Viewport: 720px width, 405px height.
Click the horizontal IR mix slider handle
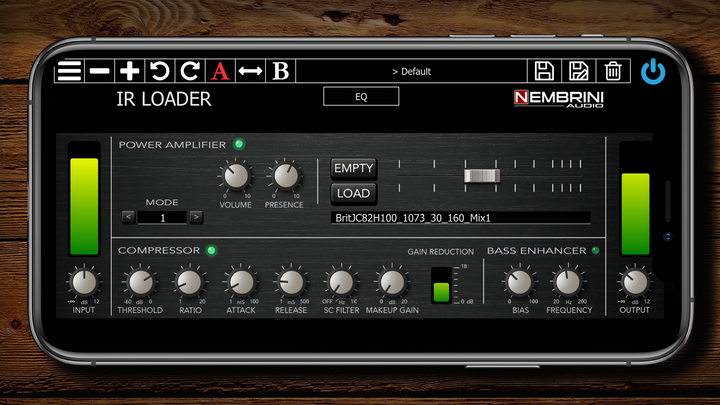click(x=481, y=176)
